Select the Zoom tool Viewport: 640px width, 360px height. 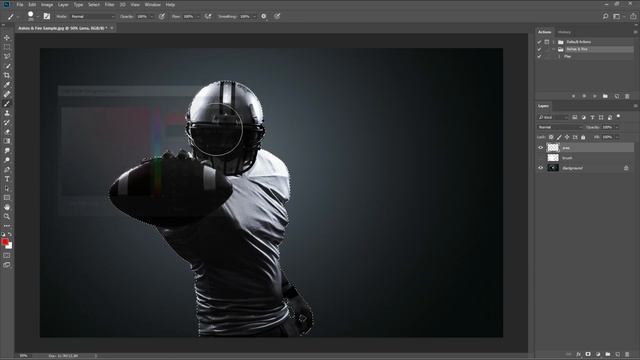click(7, 216)
